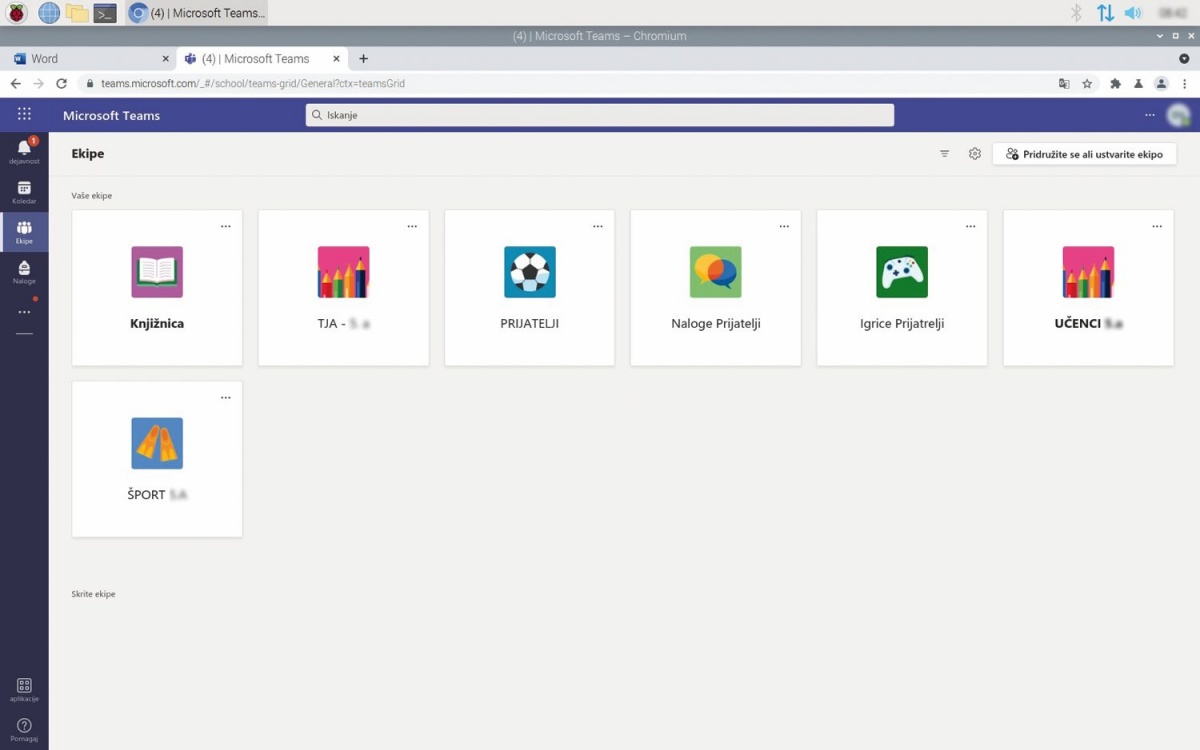Open more options for Knjižnica card
The image size is (1200, 750).
tap(225, 226)
